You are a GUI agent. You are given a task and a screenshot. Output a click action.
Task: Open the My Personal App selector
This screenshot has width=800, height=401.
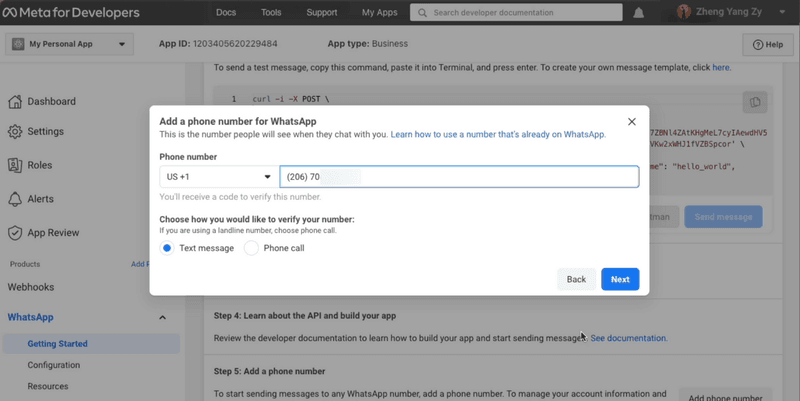click(69, 44)
